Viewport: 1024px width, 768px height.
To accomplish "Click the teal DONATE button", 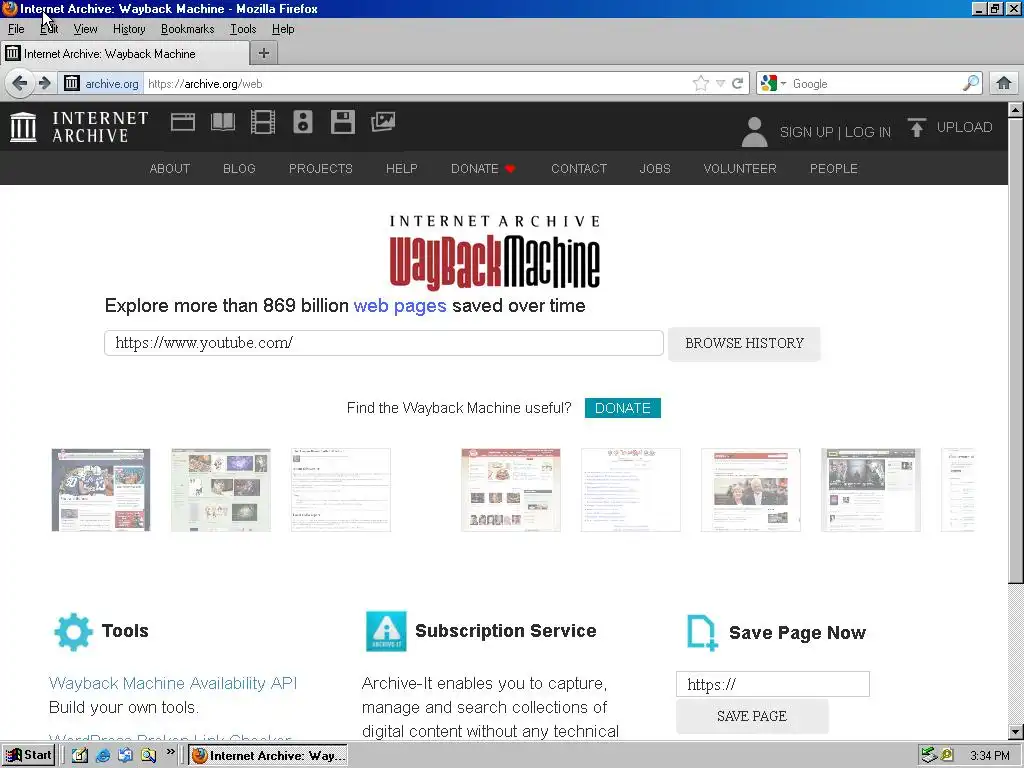I will 622,408.
